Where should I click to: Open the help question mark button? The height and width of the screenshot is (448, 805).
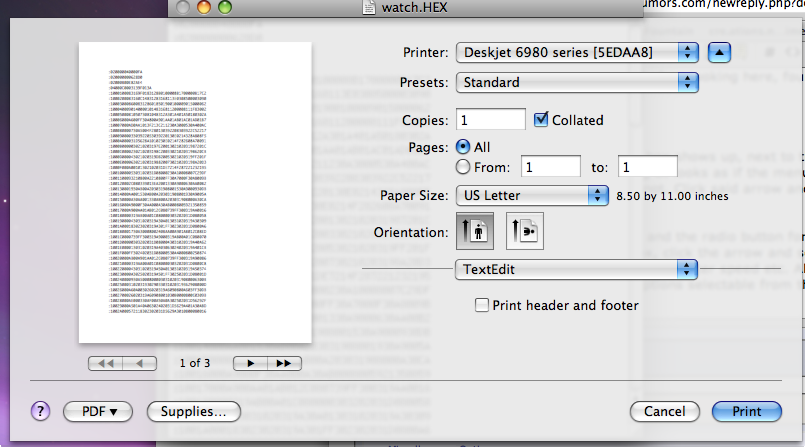pyautogui.click(x=41, y=411)
